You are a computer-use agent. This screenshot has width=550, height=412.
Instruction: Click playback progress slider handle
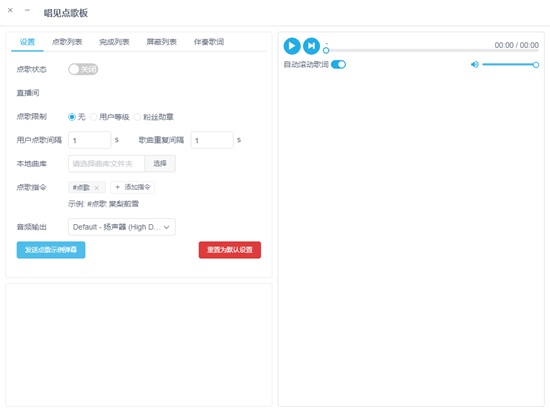326,50
